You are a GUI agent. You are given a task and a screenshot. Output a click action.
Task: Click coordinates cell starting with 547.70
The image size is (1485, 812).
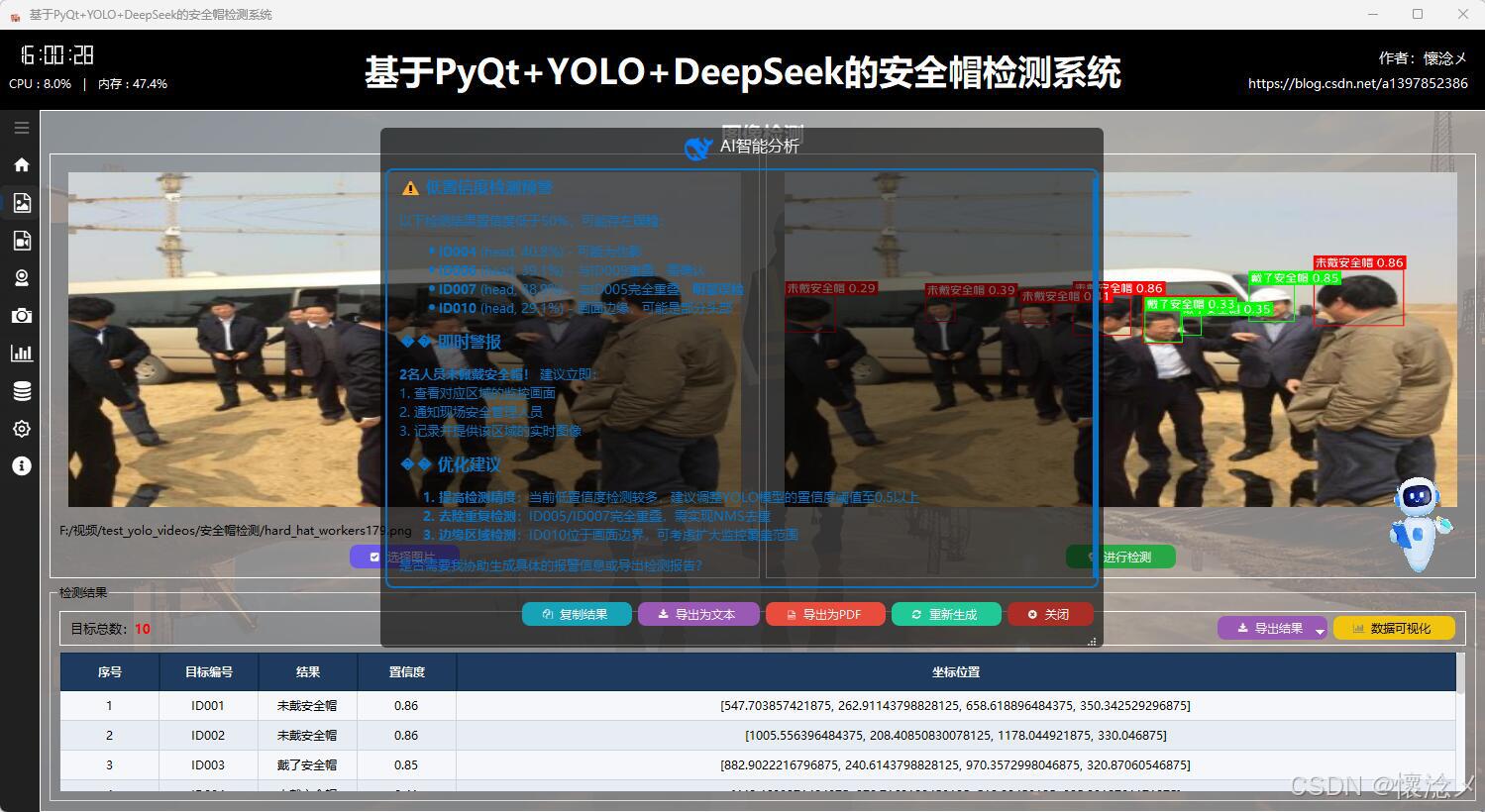click(956, 706)
